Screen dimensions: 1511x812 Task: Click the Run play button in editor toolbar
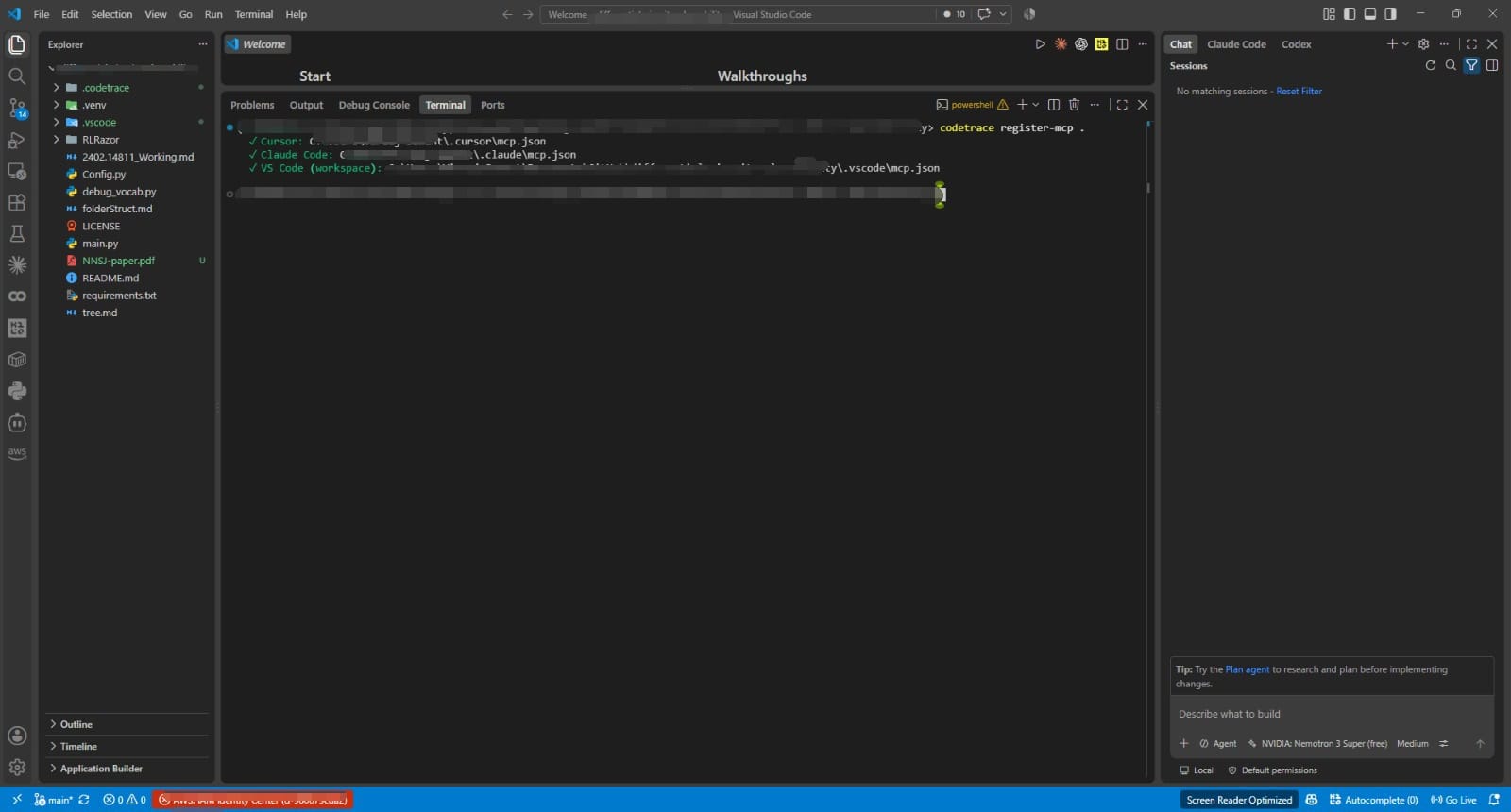pyautogui.click(x=1040, y=44)
